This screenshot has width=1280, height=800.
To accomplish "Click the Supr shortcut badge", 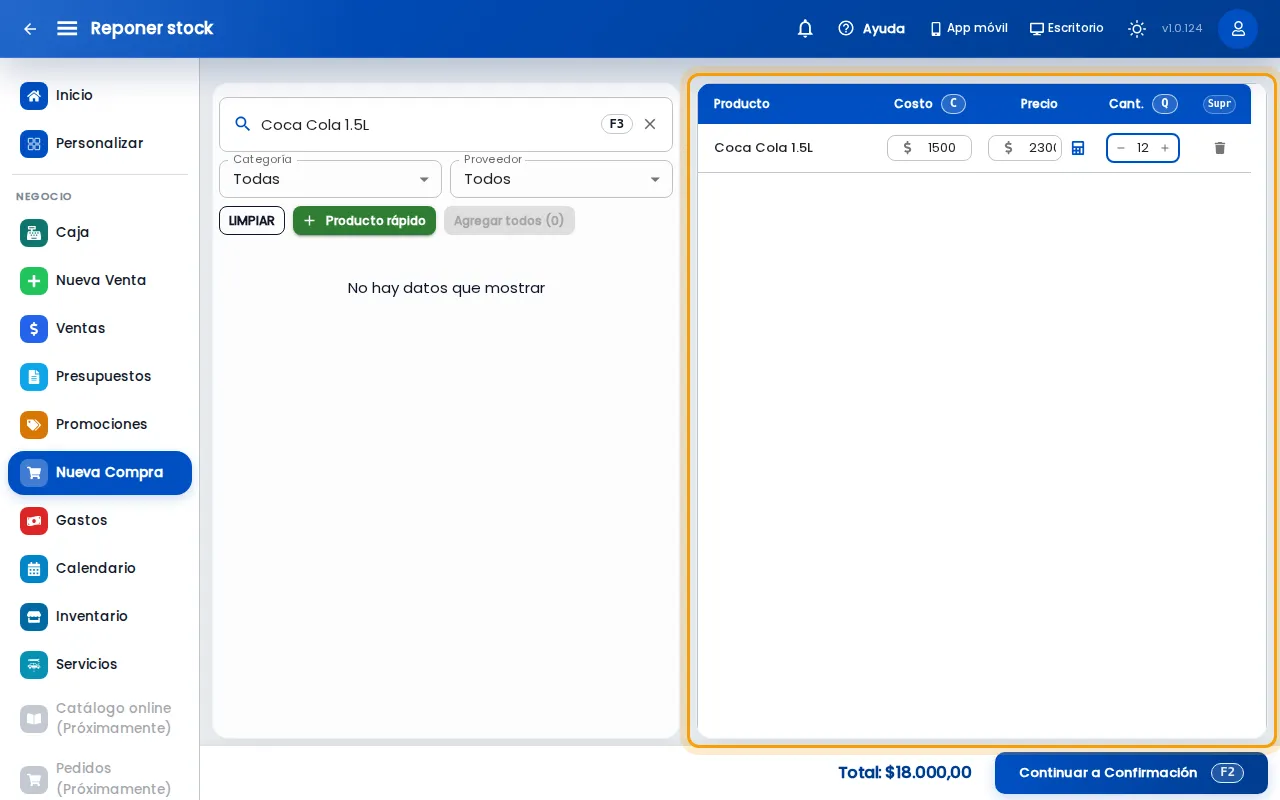I will point(1219,104).
